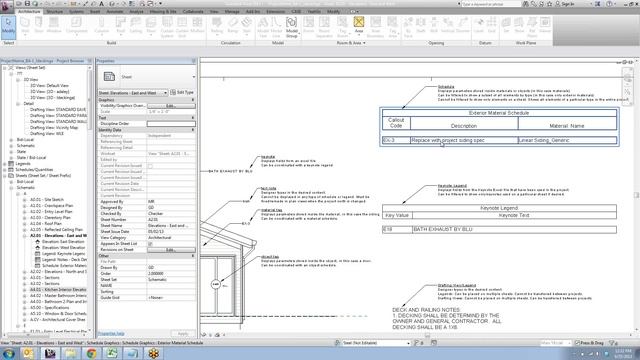
Task: Click the Level datum tool
Action: (479, 25)
